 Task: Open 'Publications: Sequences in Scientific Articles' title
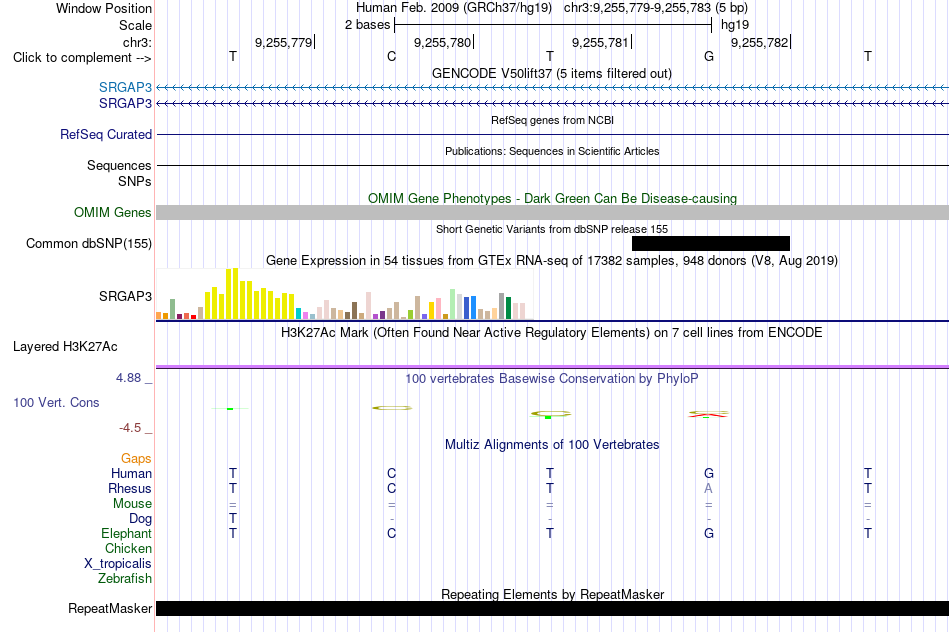[552, 151]
